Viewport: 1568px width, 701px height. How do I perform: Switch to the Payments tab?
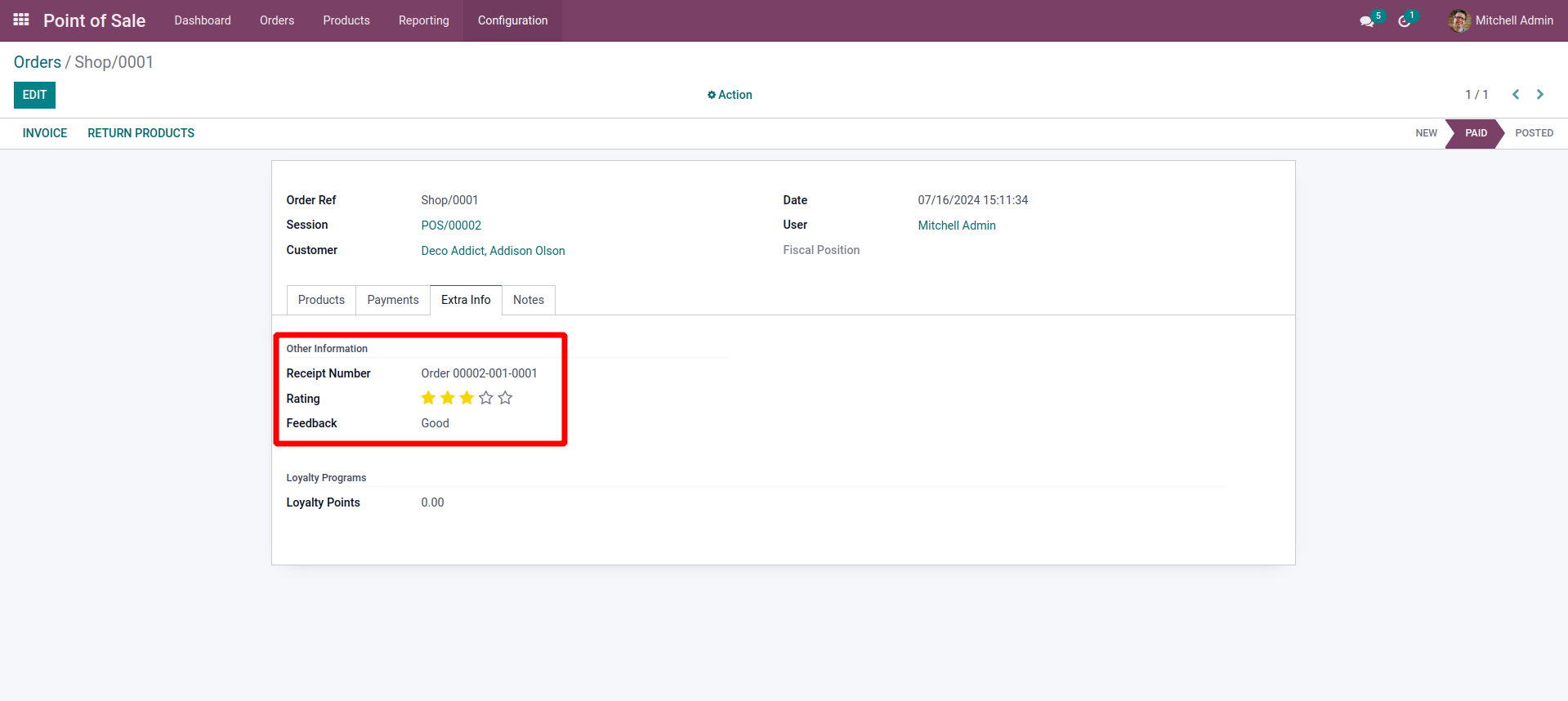[x=393, y=300]
